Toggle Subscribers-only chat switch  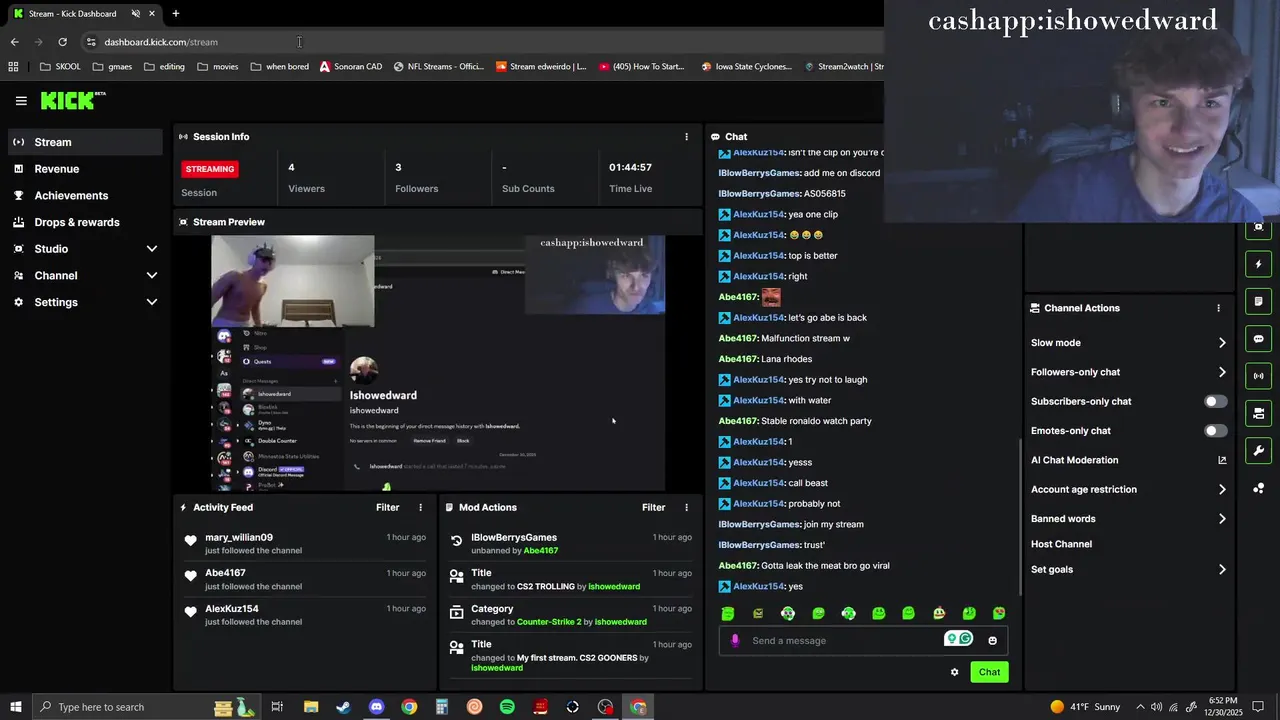(x=1215, y=401)
